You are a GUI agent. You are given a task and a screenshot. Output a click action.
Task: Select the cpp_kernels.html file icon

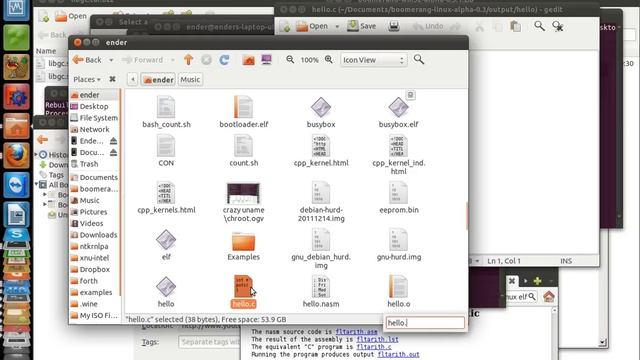(166, 193)
